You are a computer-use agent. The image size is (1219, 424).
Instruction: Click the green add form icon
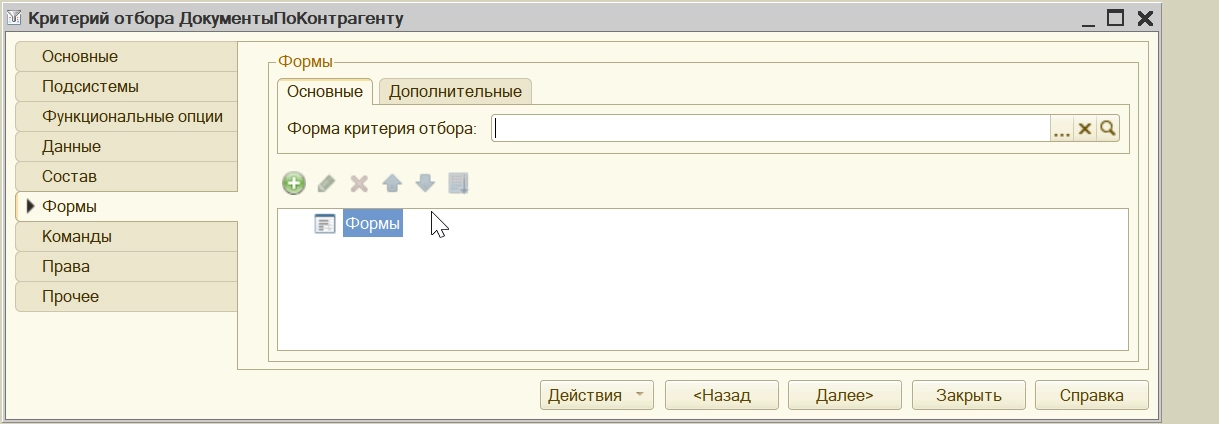pyautogui.click(x=294, y=183)
